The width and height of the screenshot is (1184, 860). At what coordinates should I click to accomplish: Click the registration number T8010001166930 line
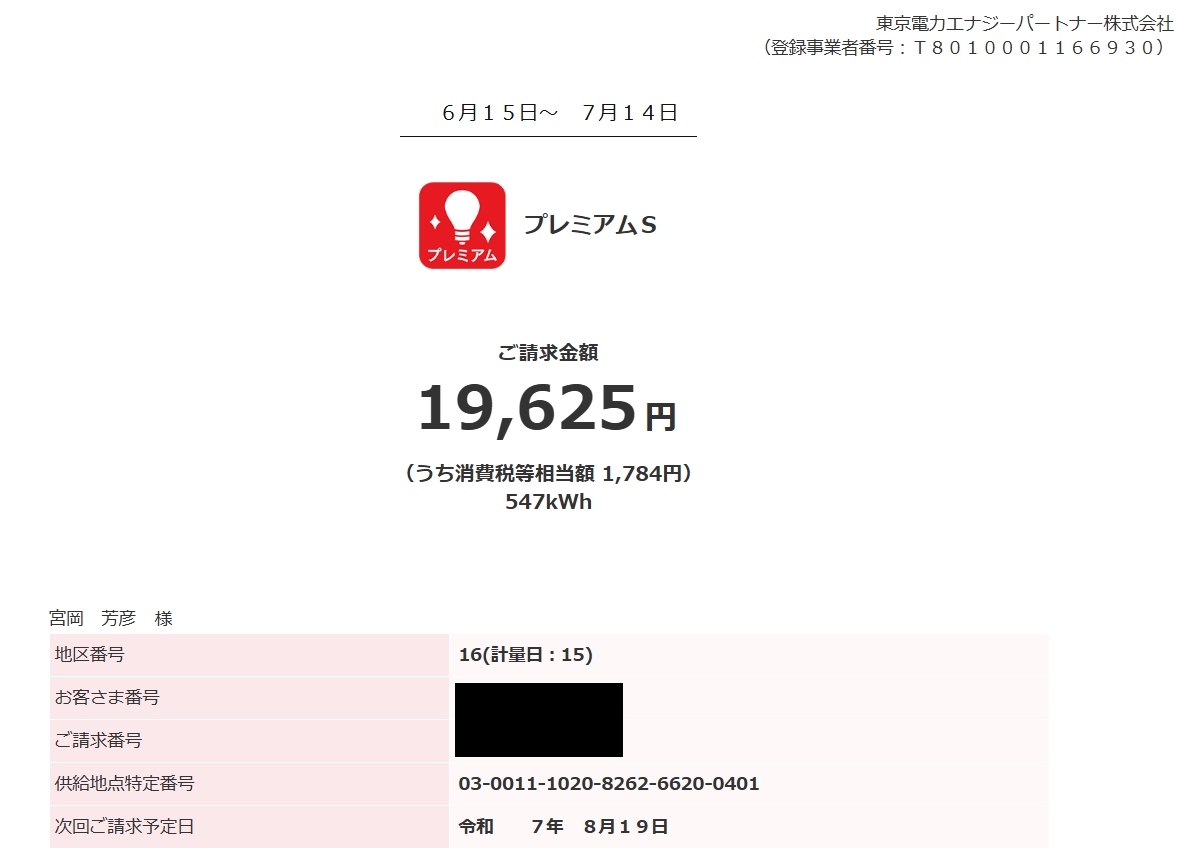coord(966,48)
